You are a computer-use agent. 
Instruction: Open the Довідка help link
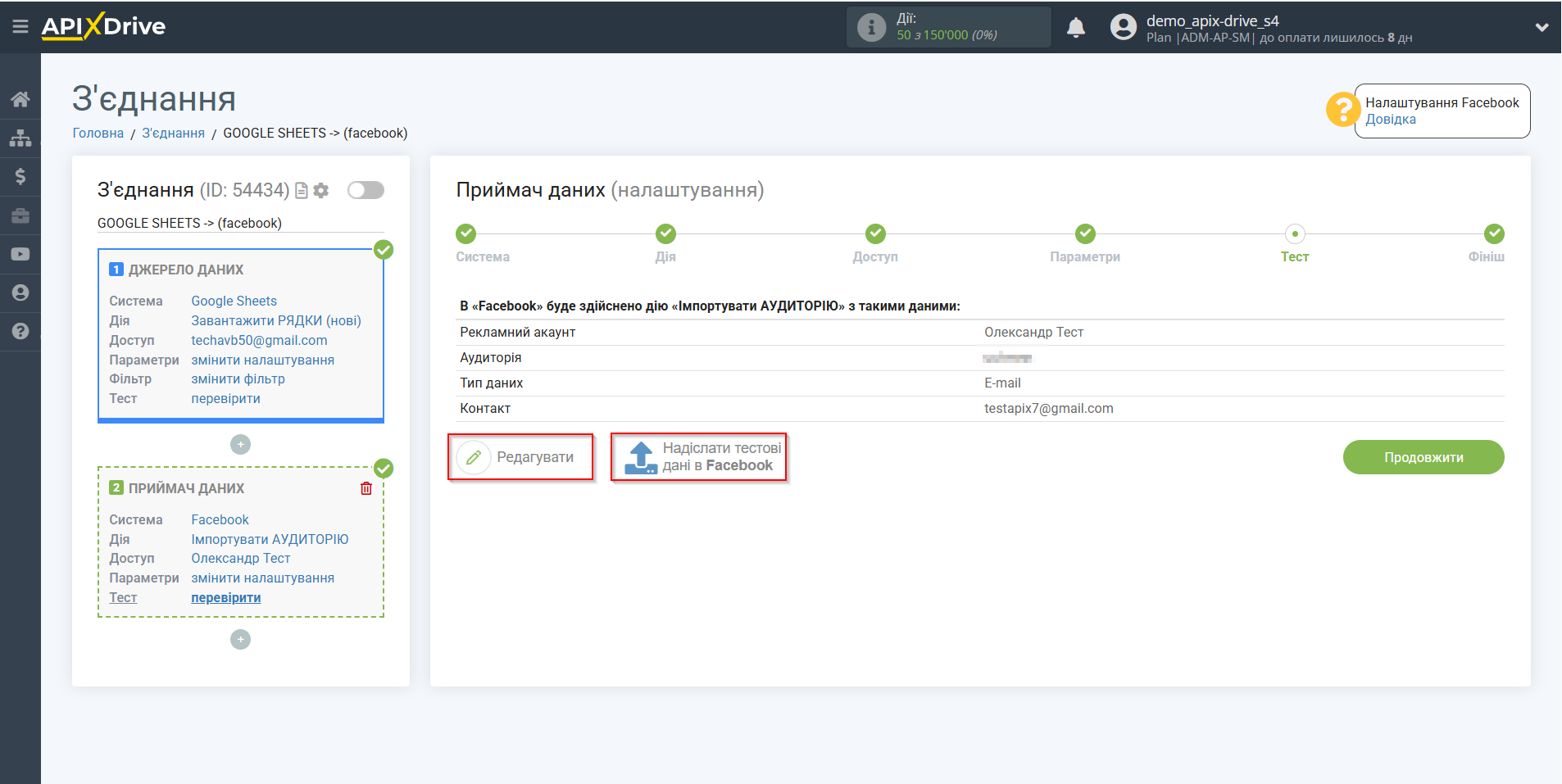click(1390, 120)
